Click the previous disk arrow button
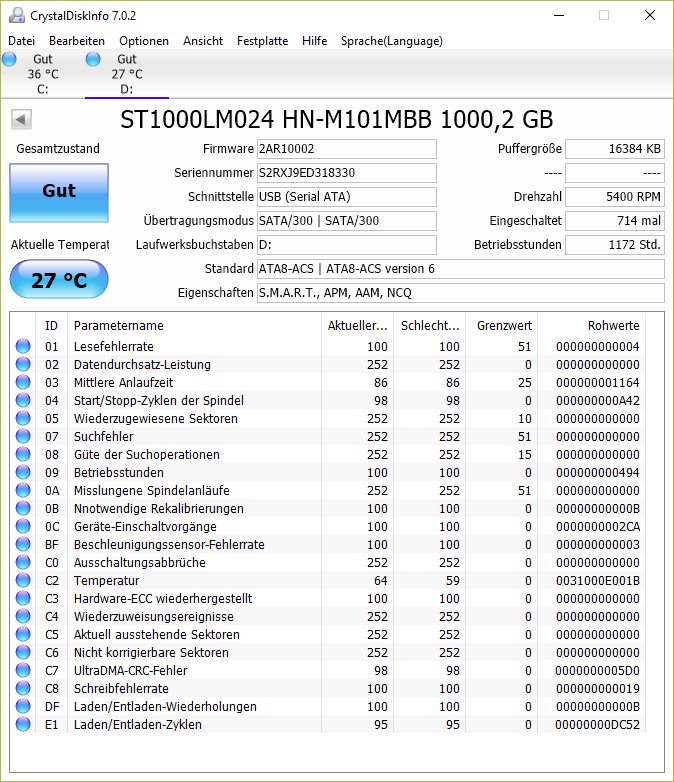The height and width of the screenshot is (782, 674). (21, 119)
